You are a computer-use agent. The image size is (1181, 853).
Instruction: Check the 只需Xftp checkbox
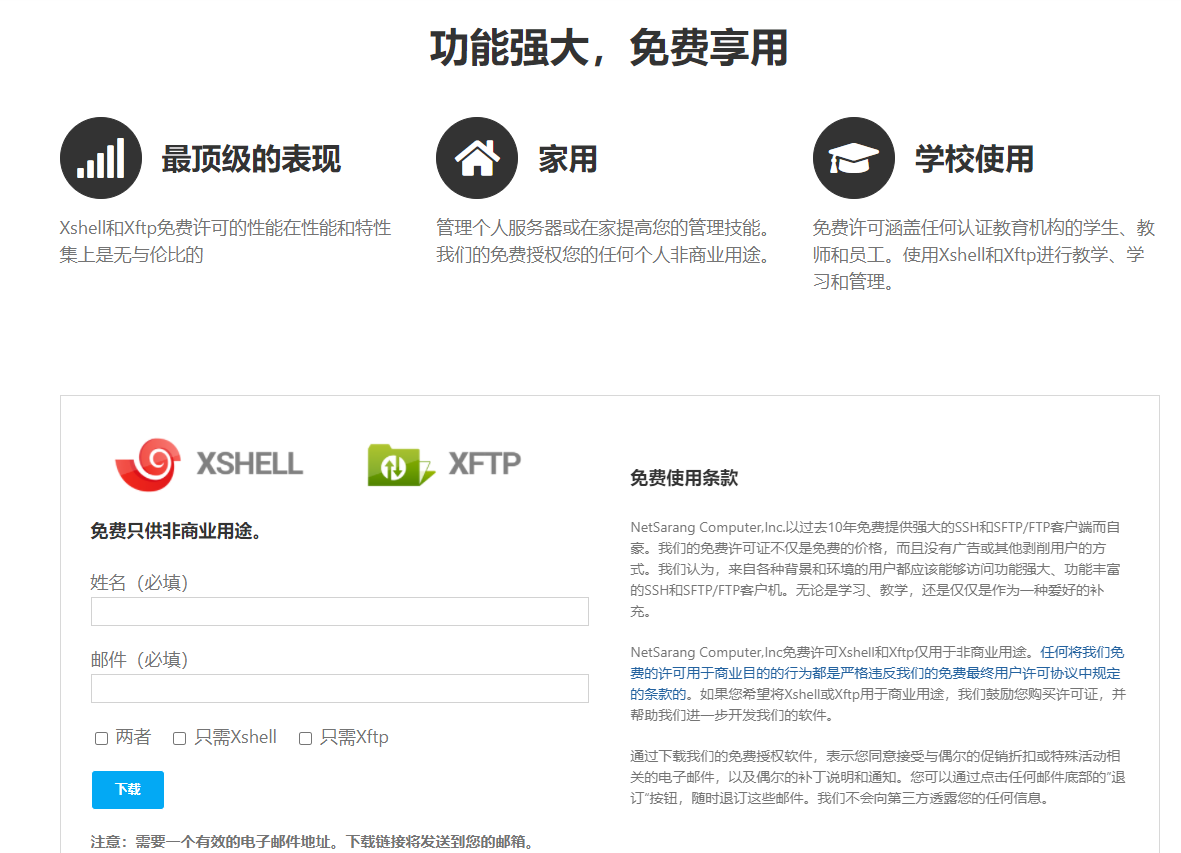[x=305, y=739]
